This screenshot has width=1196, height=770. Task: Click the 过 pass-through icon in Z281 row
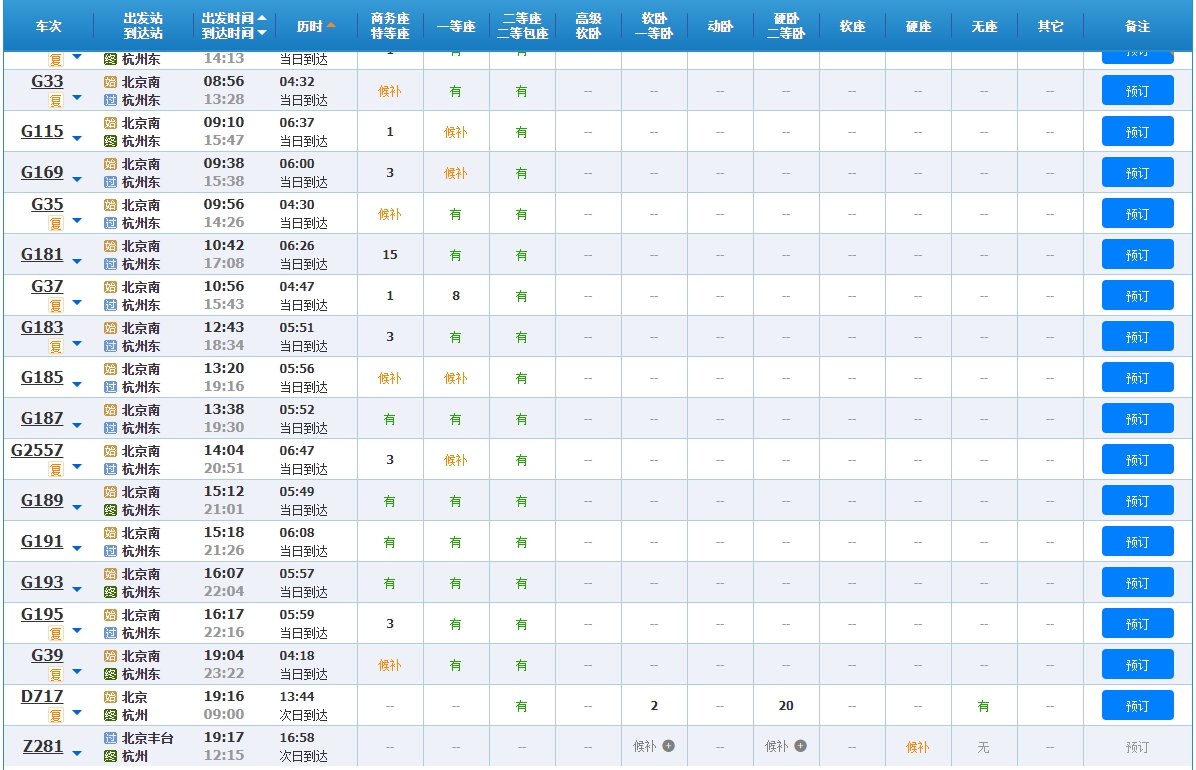point(111,738)
